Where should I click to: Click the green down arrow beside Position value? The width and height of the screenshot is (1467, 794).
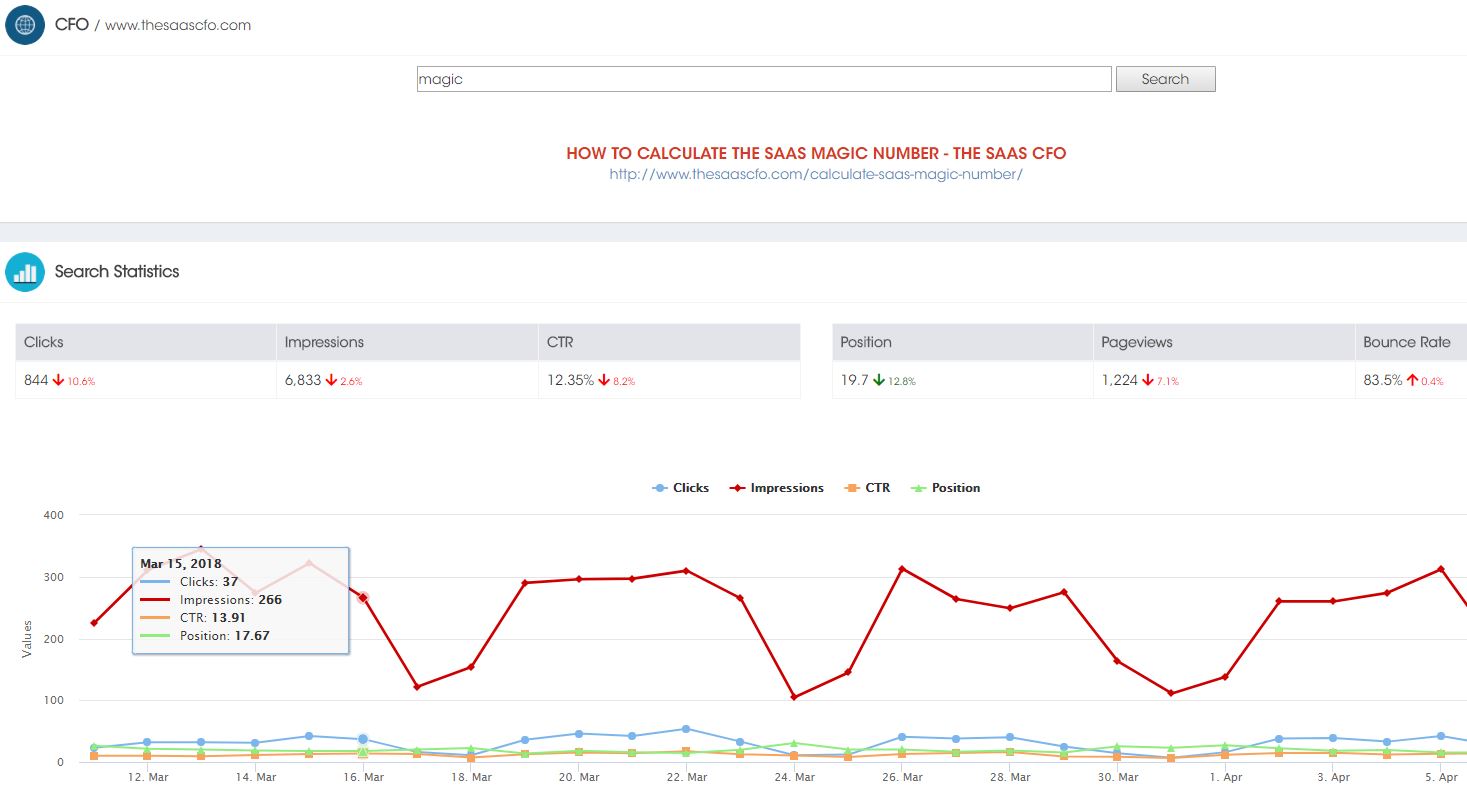point(879,381)
